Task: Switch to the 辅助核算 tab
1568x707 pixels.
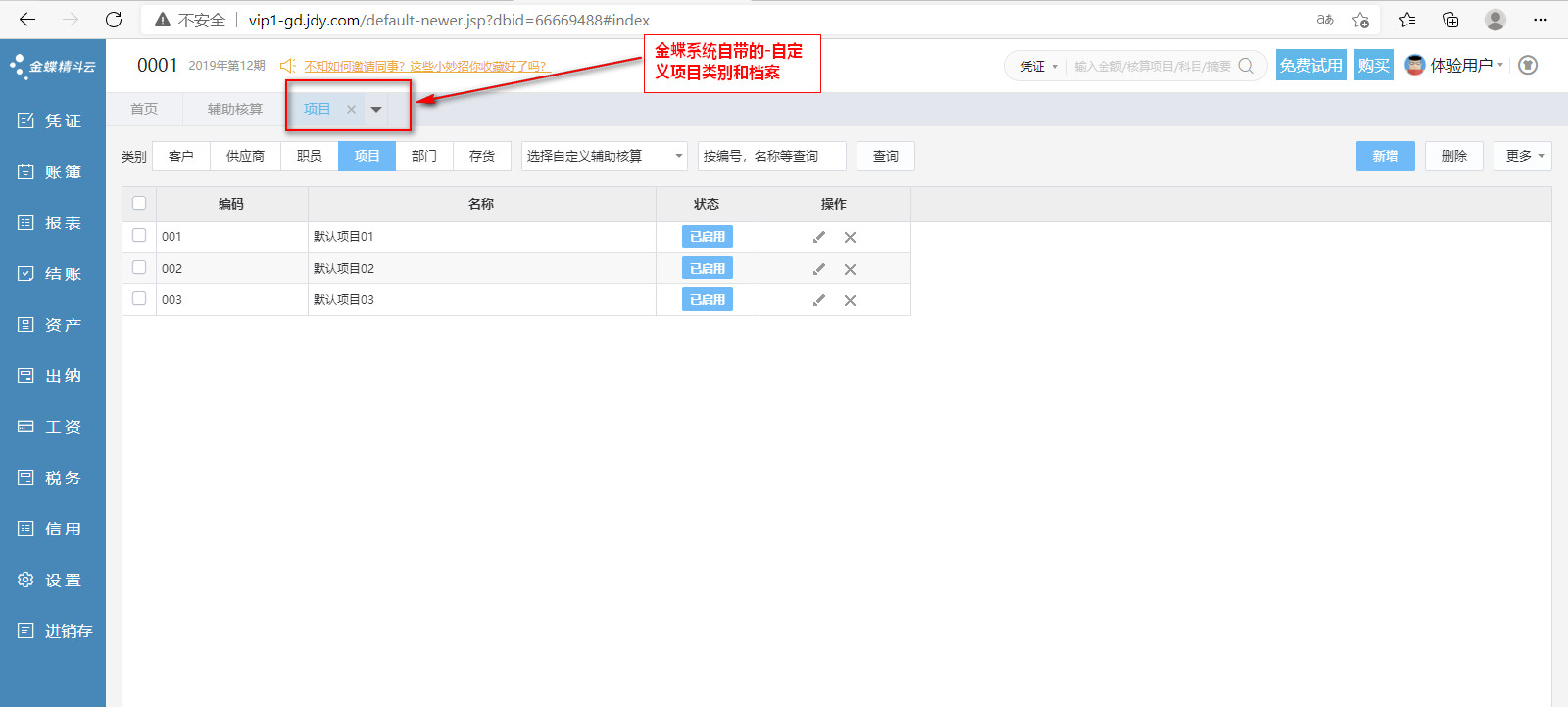Action: (x=235, y=109)
